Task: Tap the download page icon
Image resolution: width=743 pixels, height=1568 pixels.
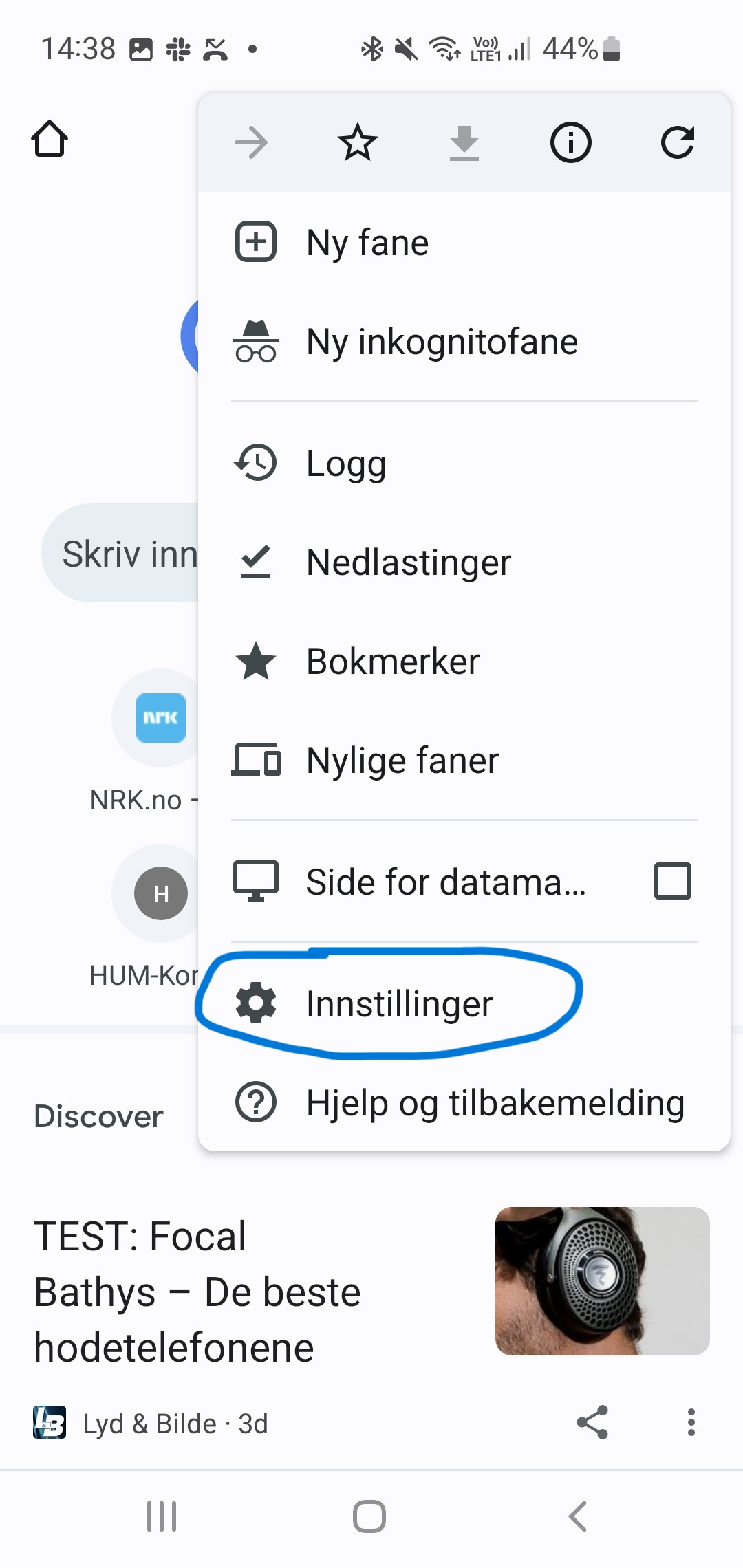Action: pos(464,143)
